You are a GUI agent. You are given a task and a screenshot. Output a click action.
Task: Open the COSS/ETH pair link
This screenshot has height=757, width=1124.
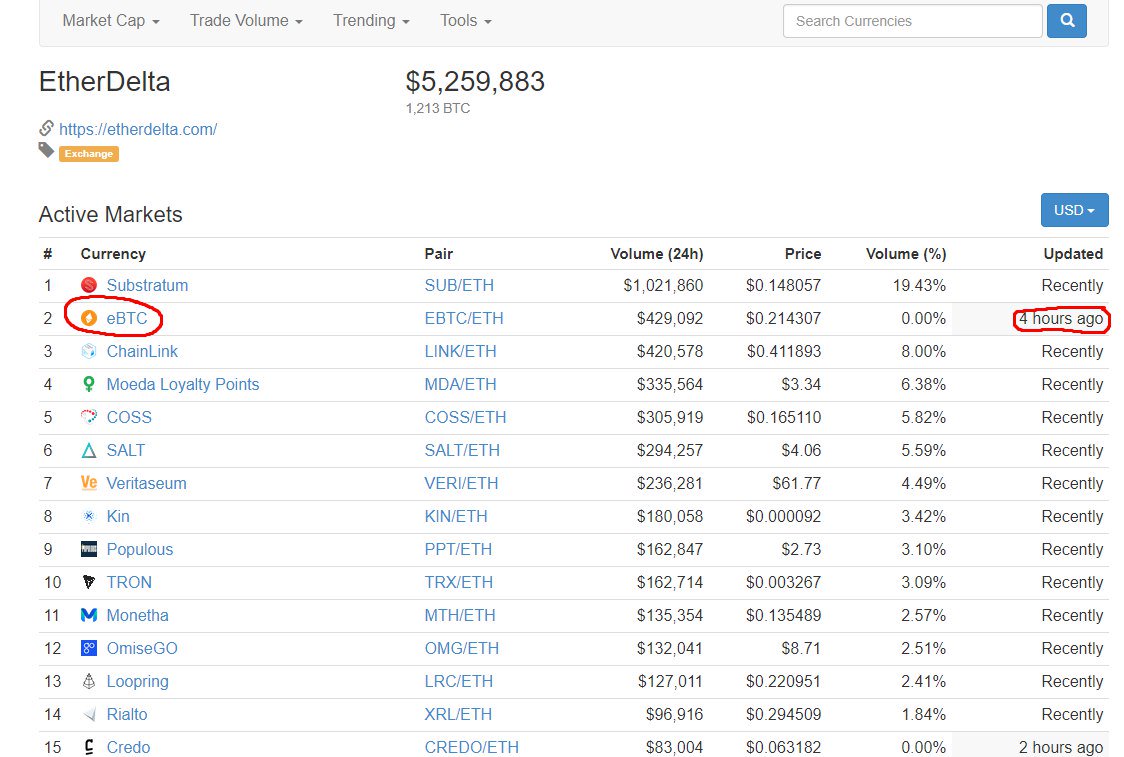pyautogui.click(x=465, y=417)
